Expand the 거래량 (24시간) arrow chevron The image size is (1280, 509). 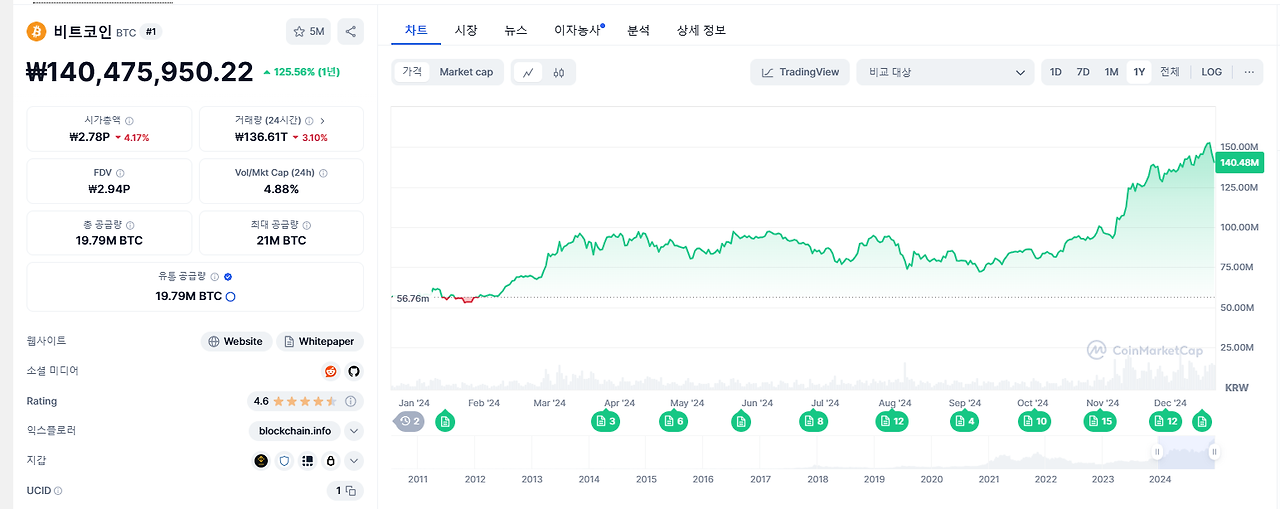(x=322, y=120)
